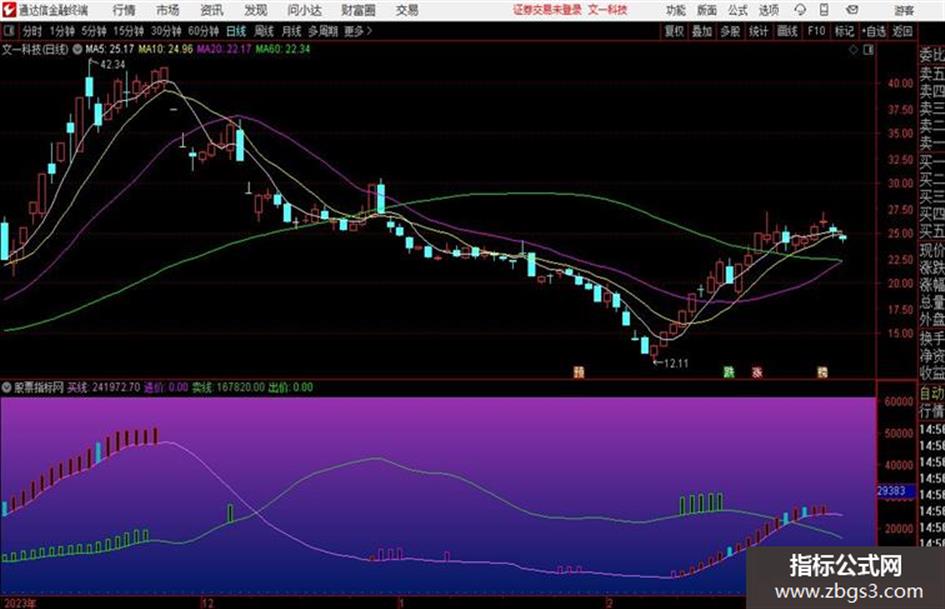Select the 日线 daily period
Screen dimensions: 945x609
click(236, 31)
